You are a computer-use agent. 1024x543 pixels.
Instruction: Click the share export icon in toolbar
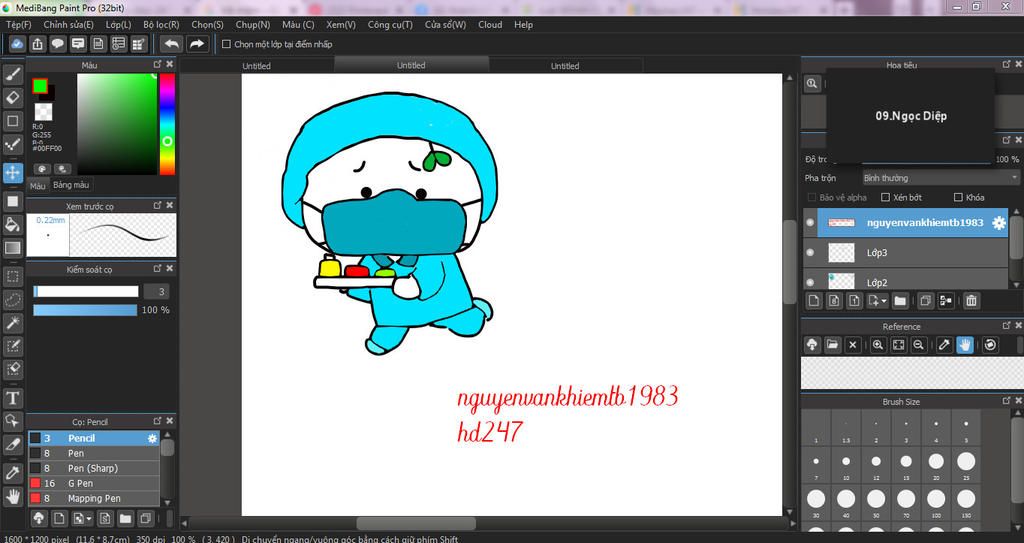(37, 44)
